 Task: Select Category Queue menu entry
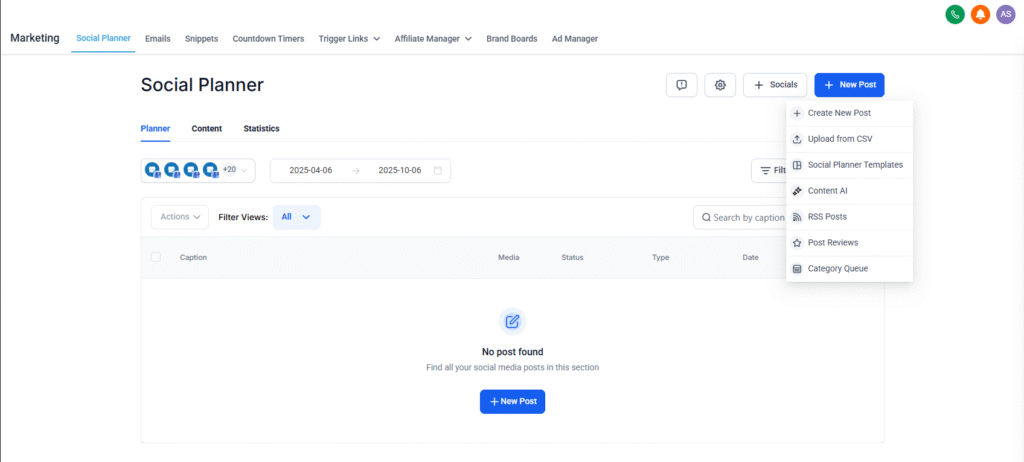click(837, 268)
